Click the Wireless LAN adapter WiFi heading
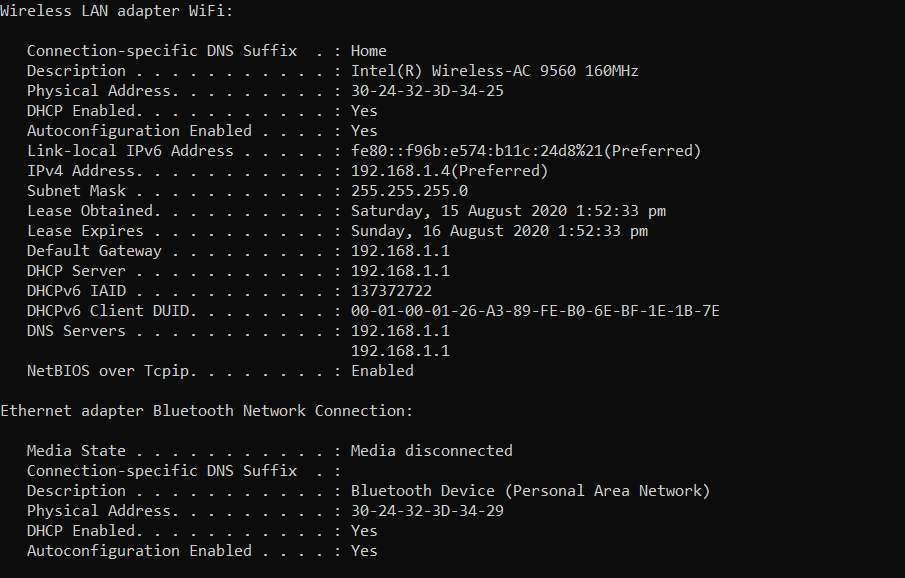Screen dimensions: 905x578 pos(117,11)
